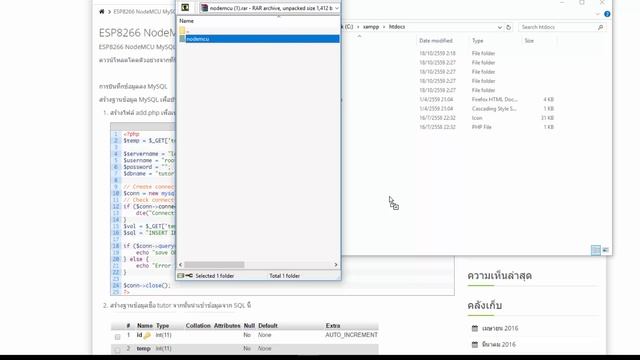The image size is (640, 360).
Task: Click the ความเห็นล่าสุด sidebar heading
Action: [500, 276]
